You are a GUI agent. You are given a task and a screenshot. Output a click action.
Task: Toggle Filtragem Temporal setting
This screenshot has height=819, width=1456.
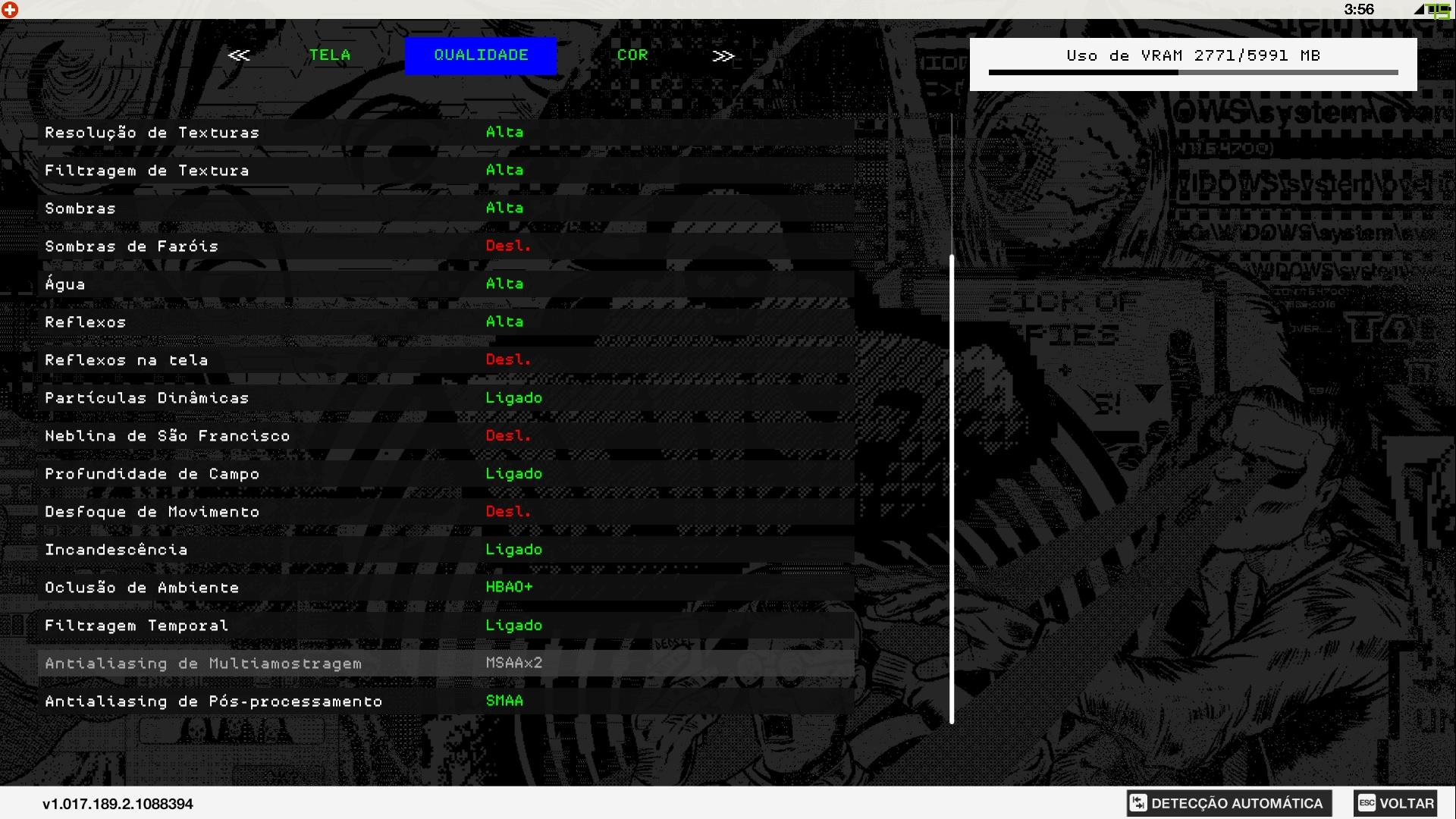[x=446, y=625]
